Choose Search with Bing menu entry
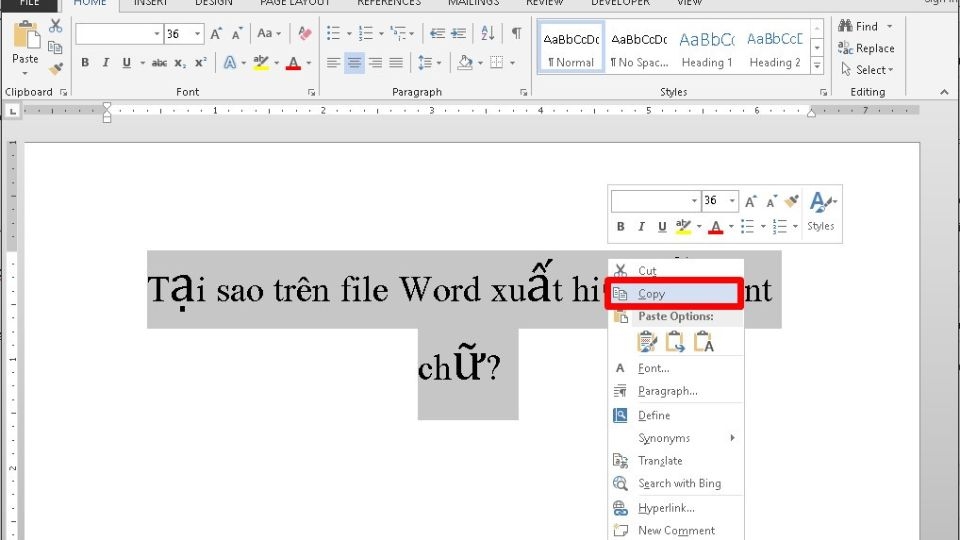The height and width of the screenshot is (540, 960). tap(676, 483)
